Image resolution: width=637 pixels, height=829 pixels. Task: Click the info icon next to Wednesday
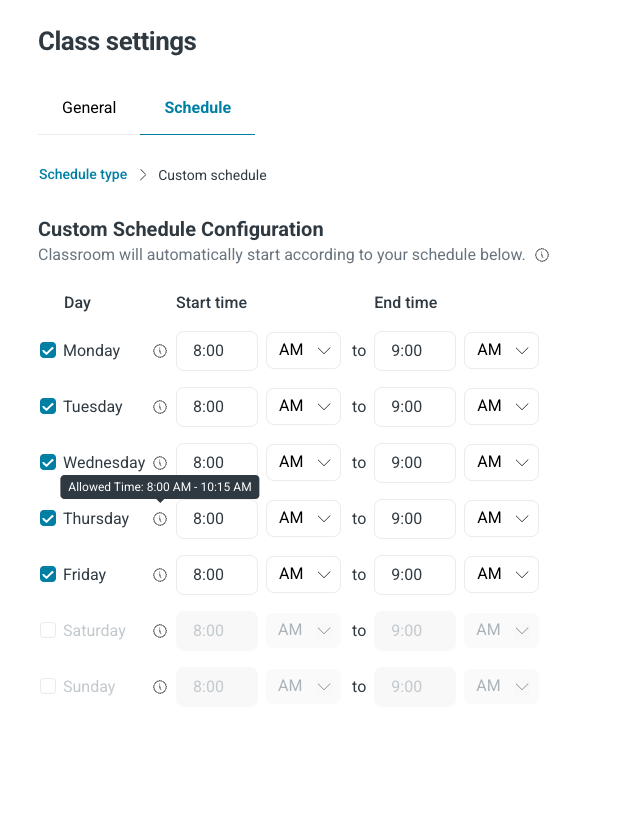click(x=160, y=463)
